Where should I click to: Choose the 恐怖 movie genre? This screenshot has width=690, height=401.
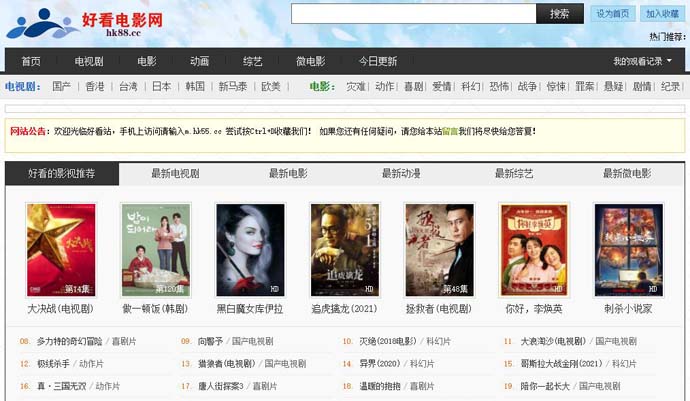(x=499, y=86)
